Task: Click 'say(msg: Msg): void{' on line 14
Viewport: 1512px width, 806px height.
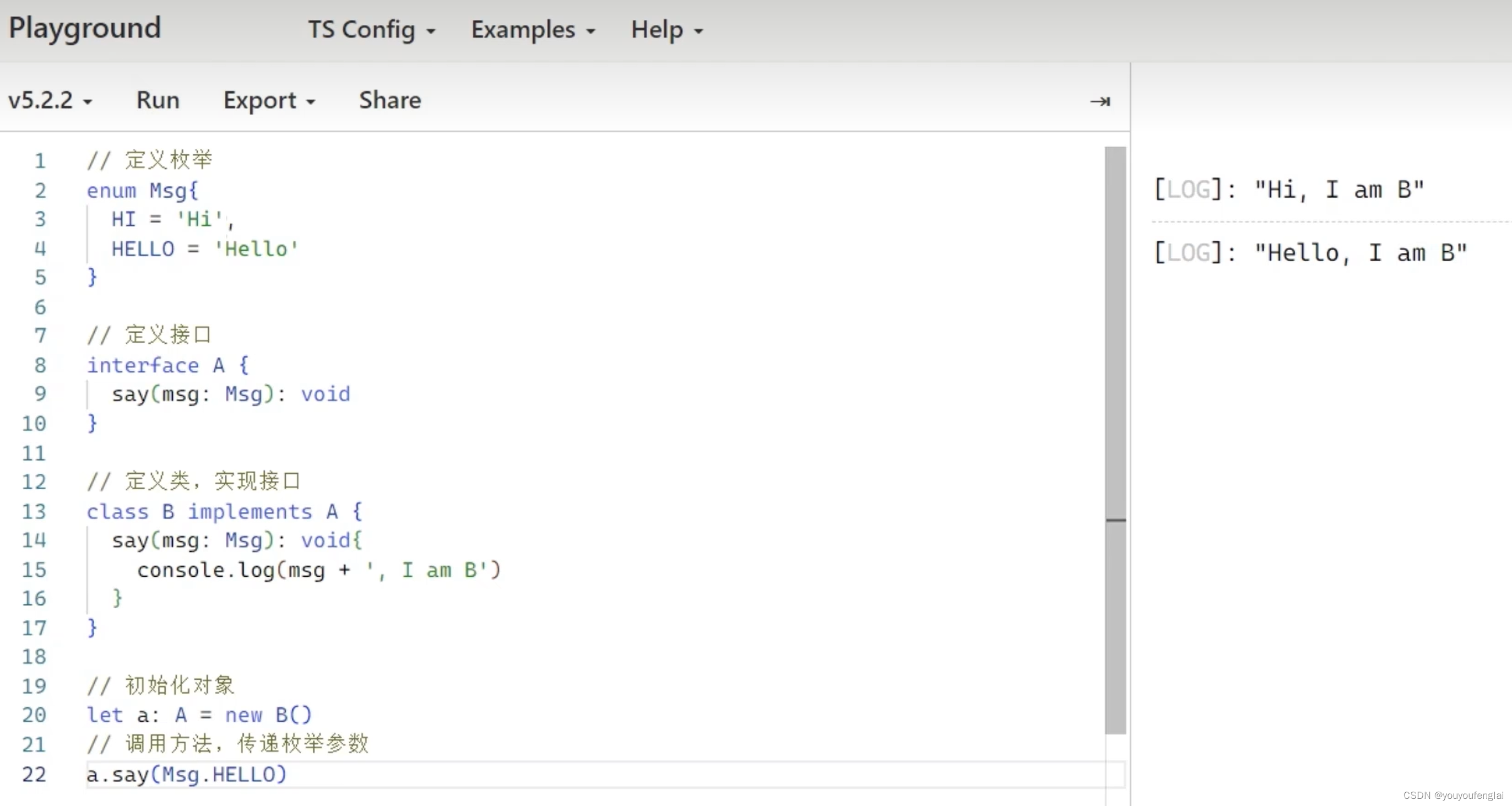Action: pos(237,540)
